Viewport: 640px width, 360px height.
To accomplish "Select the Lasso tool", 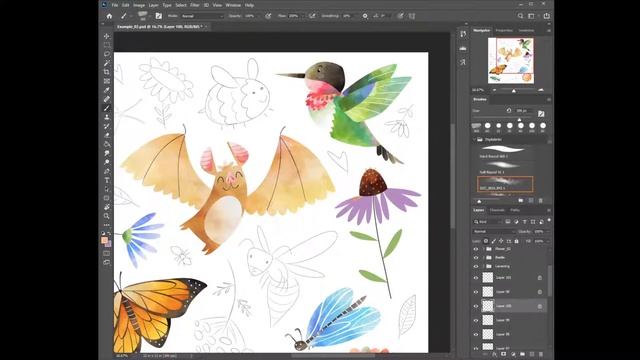I will [107, 54].
